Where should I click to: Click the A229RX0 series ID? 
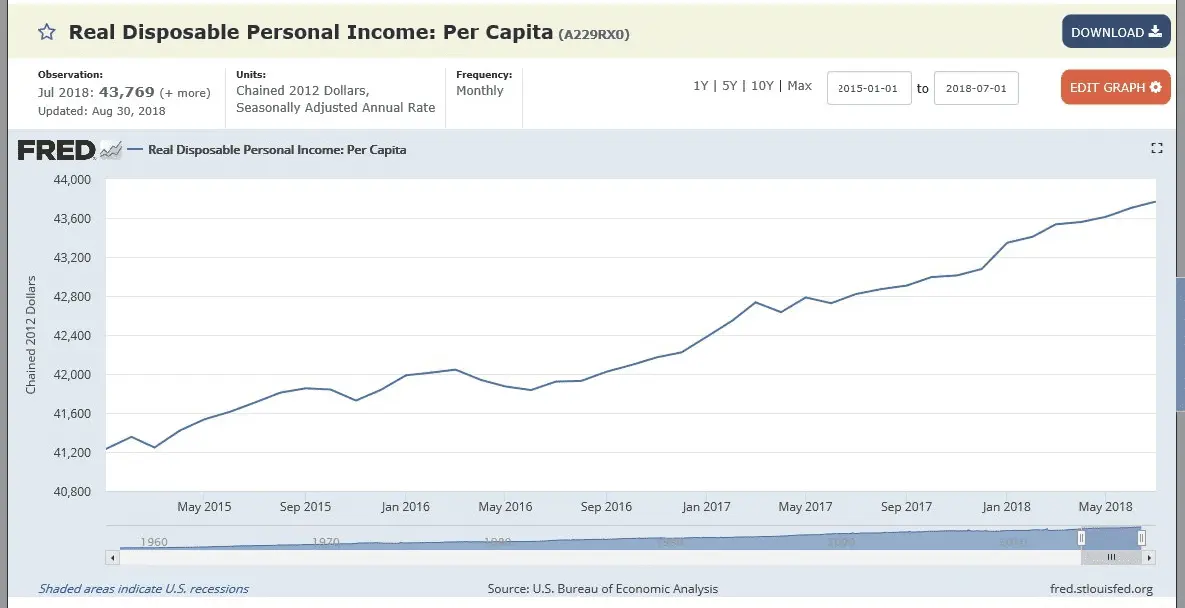[594, 34]
